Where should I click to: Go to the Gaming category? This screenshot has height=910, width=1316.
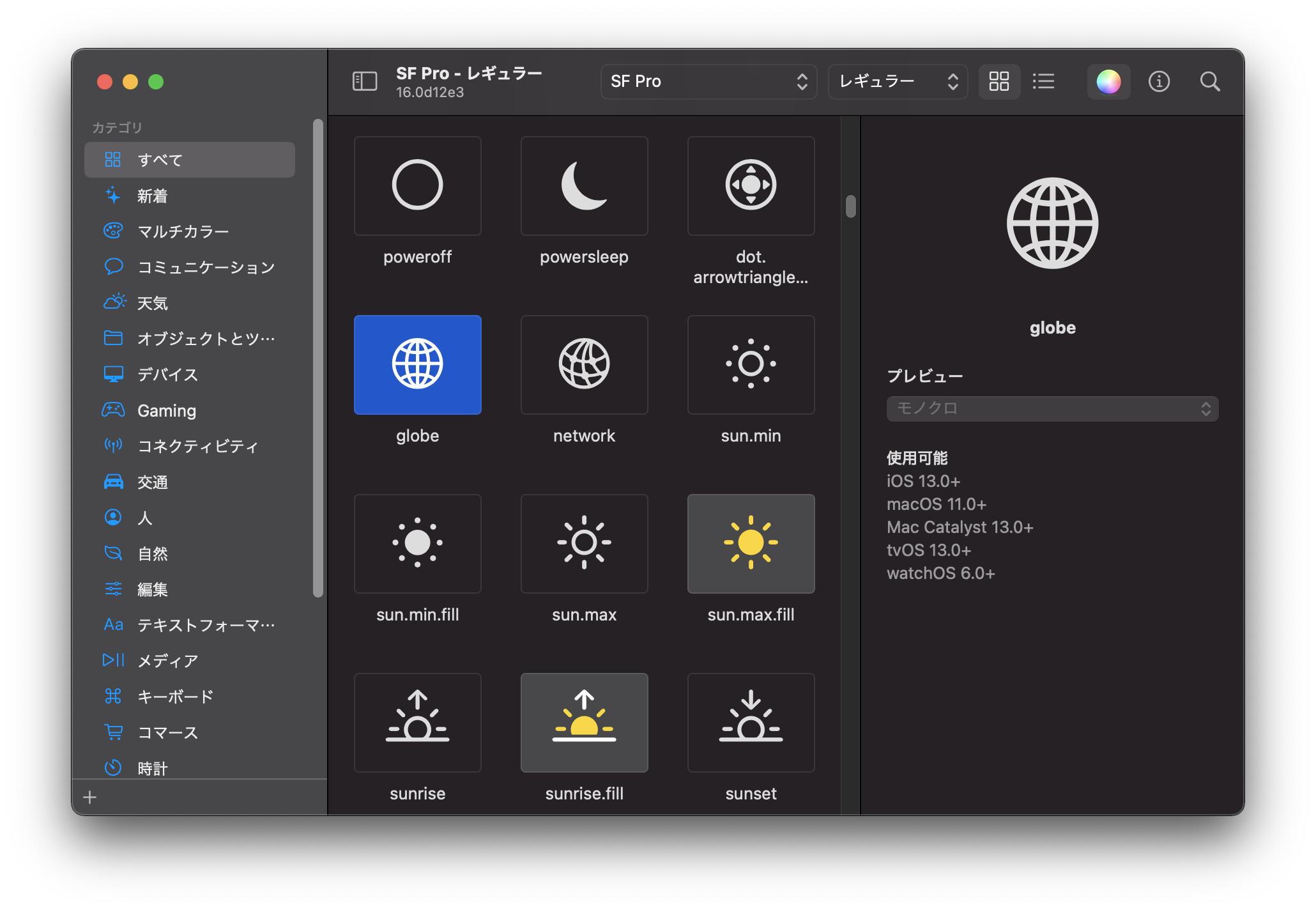point(166,410)
